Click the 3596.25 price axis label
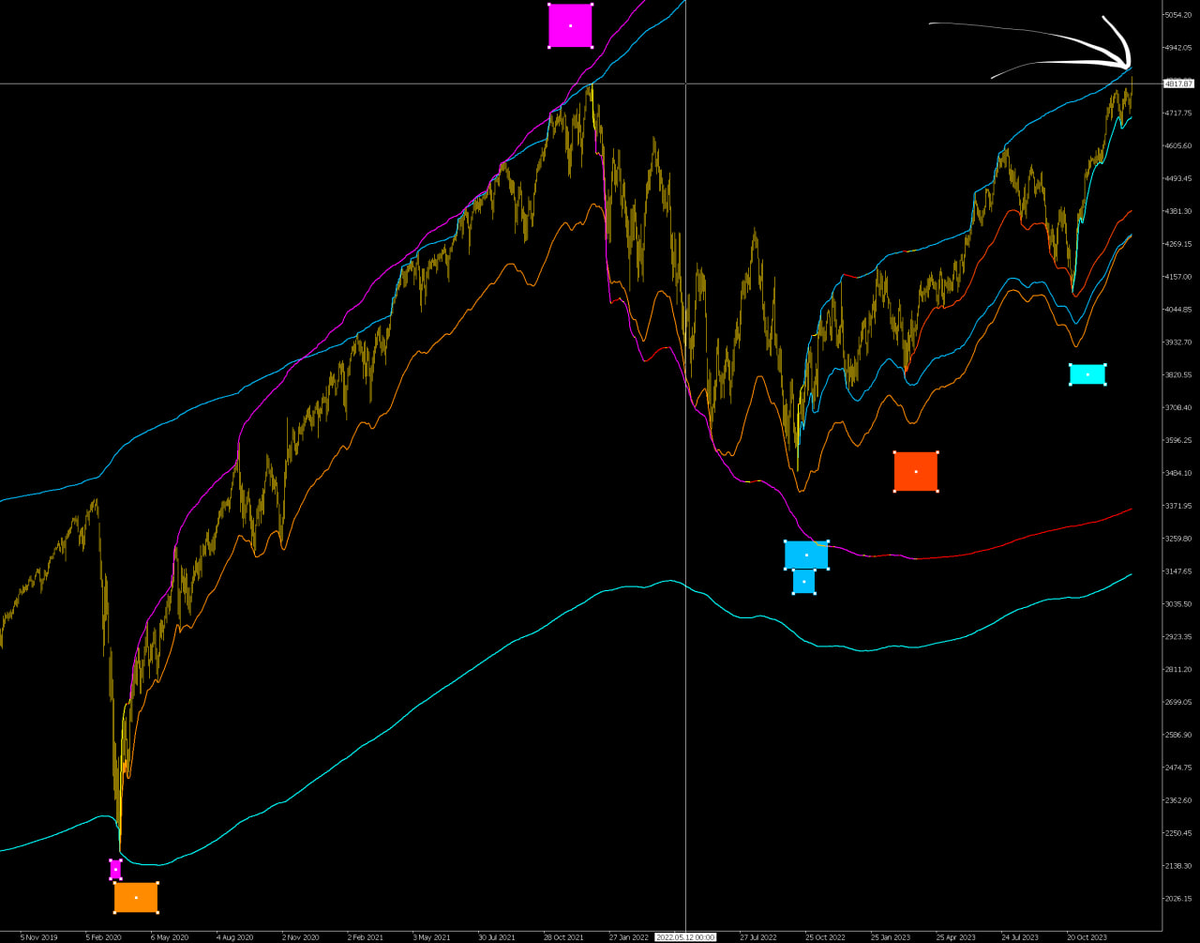Image resolution: width=1200 pixels, height=943 pixels. point(1180,440)
